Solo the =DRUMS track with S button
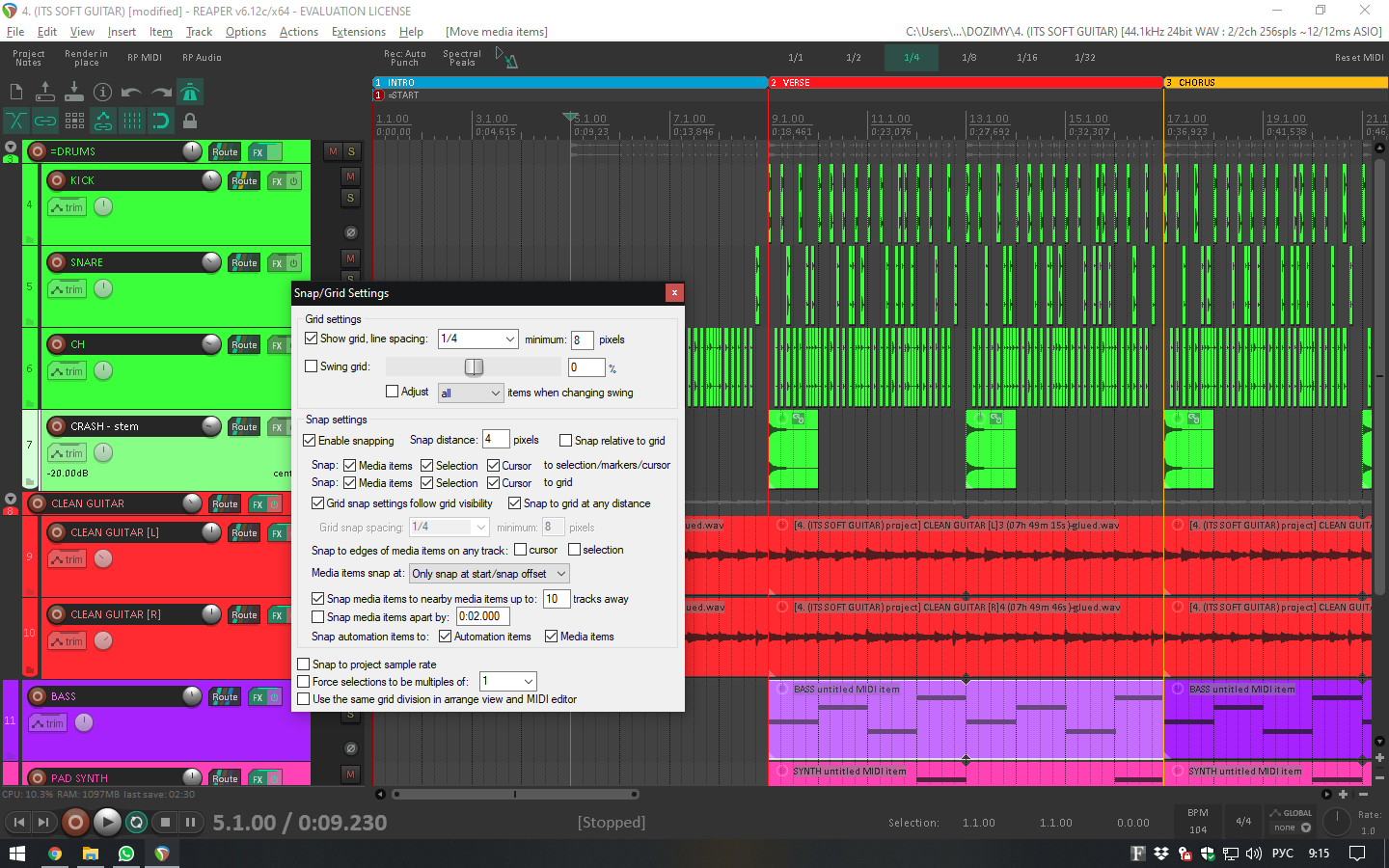1389x868 pixels. coord(351,151)
